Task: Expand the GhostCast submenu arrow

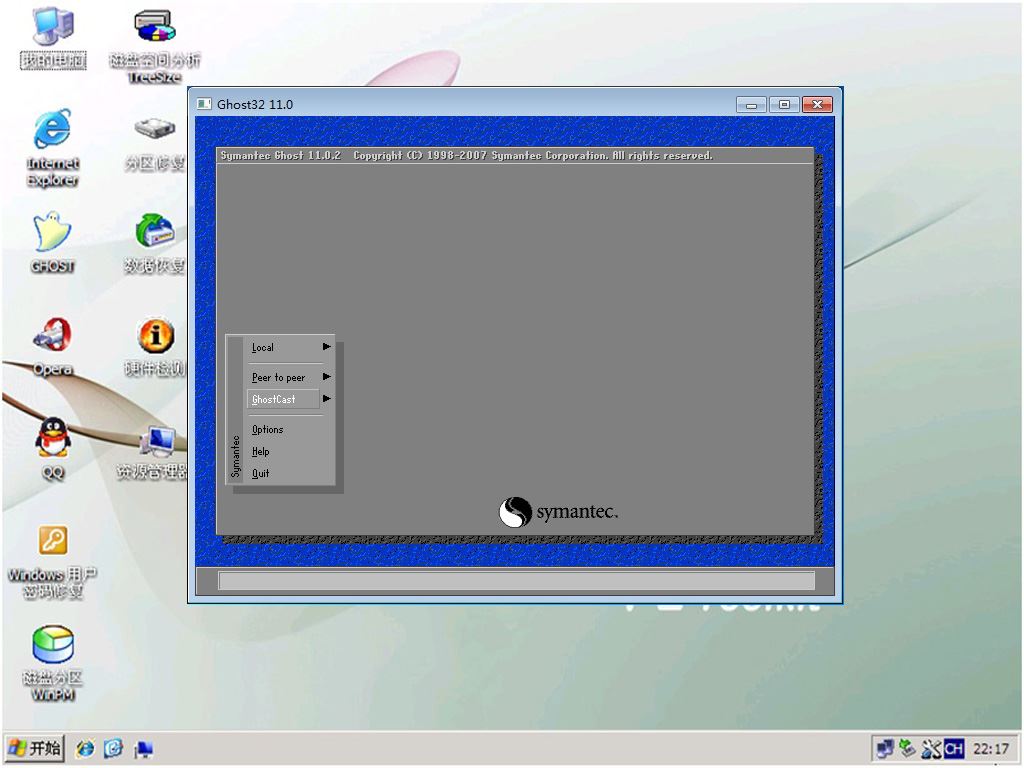Action: pos(327,398)
